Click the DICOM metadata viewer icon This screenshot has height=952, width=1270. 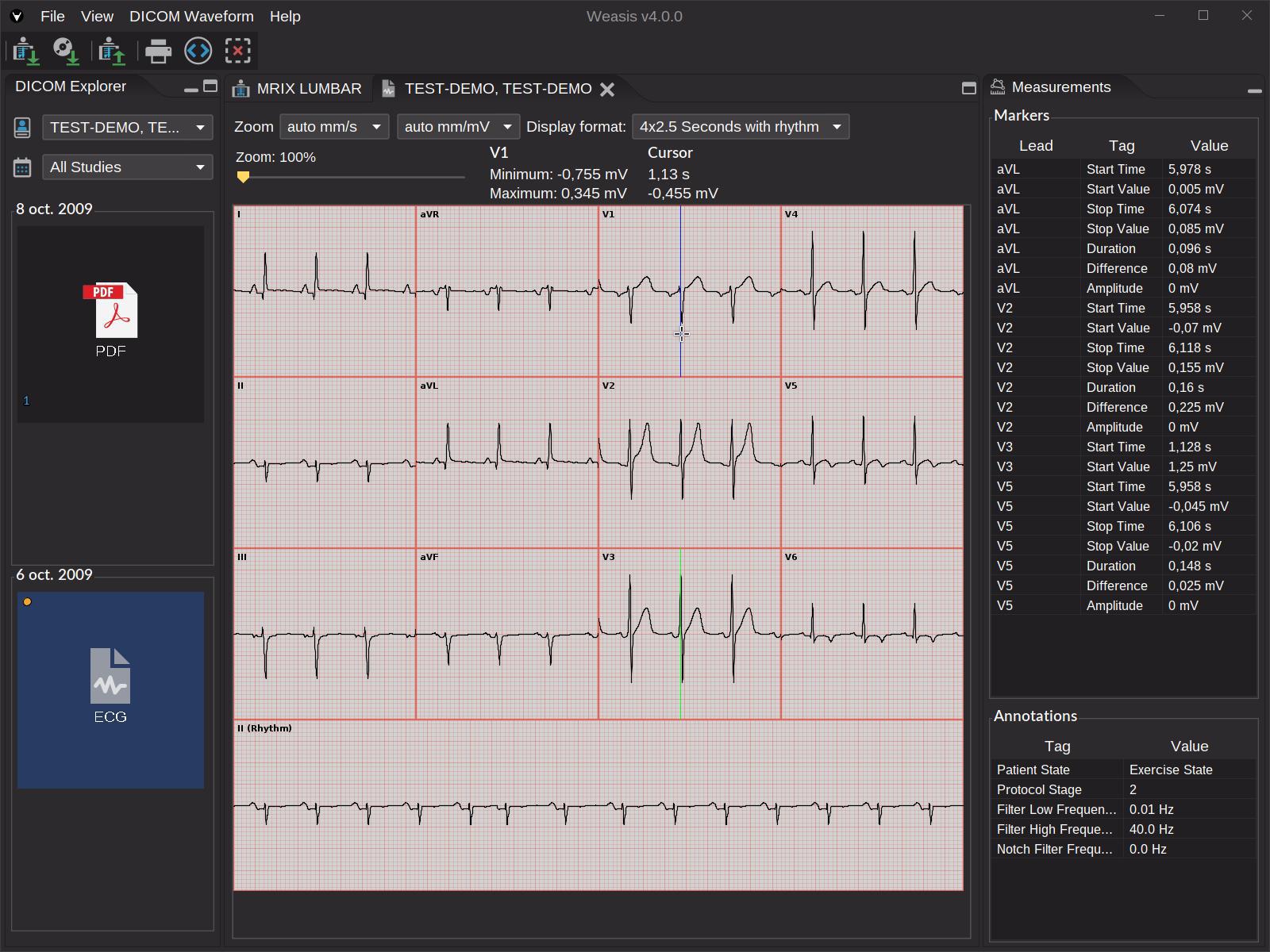pos(198,51)
